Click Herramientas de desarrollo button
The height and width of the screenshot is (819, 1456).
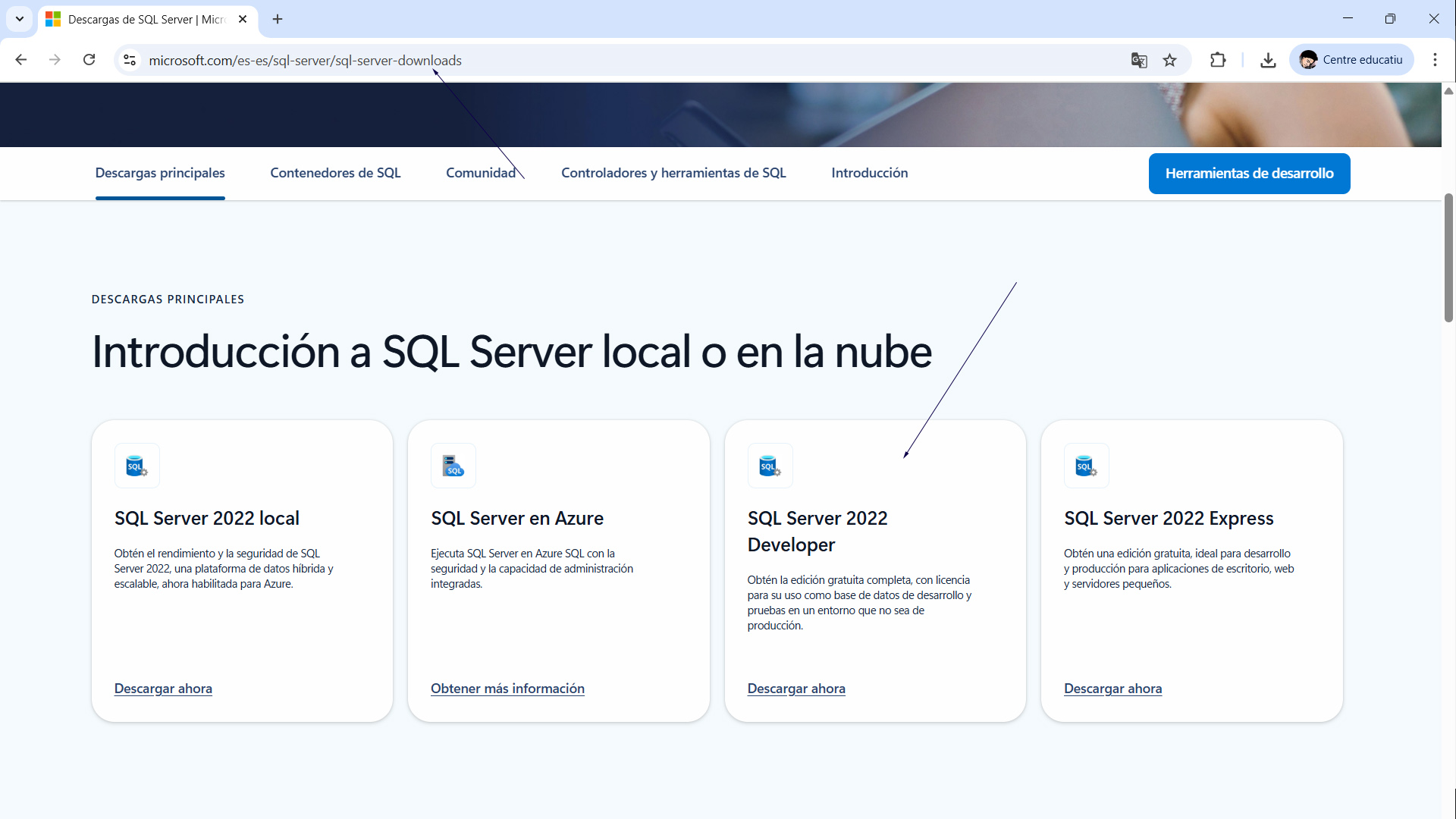(x=1249, y=174)
